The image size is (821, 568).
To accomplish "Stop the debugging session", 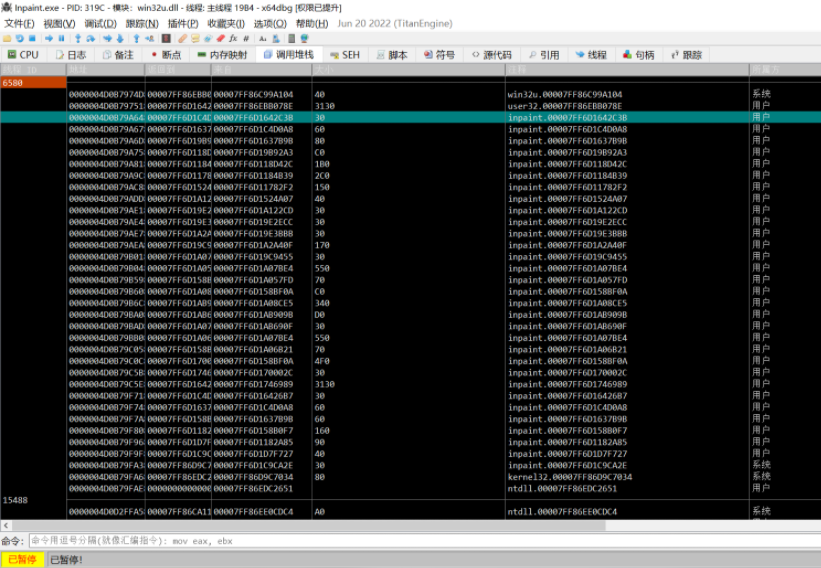I will (x=32, y=38).
